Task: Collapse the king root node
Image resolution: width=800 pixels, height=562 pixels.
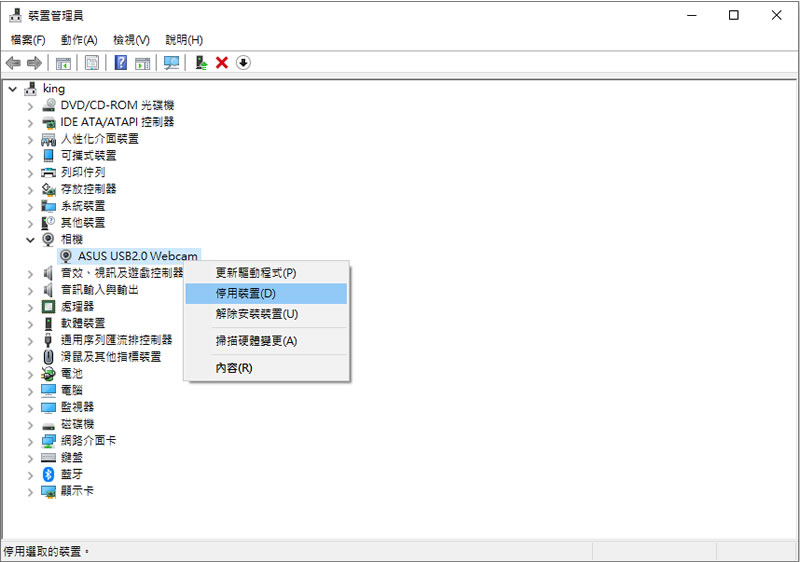Action: click(12, 89)
